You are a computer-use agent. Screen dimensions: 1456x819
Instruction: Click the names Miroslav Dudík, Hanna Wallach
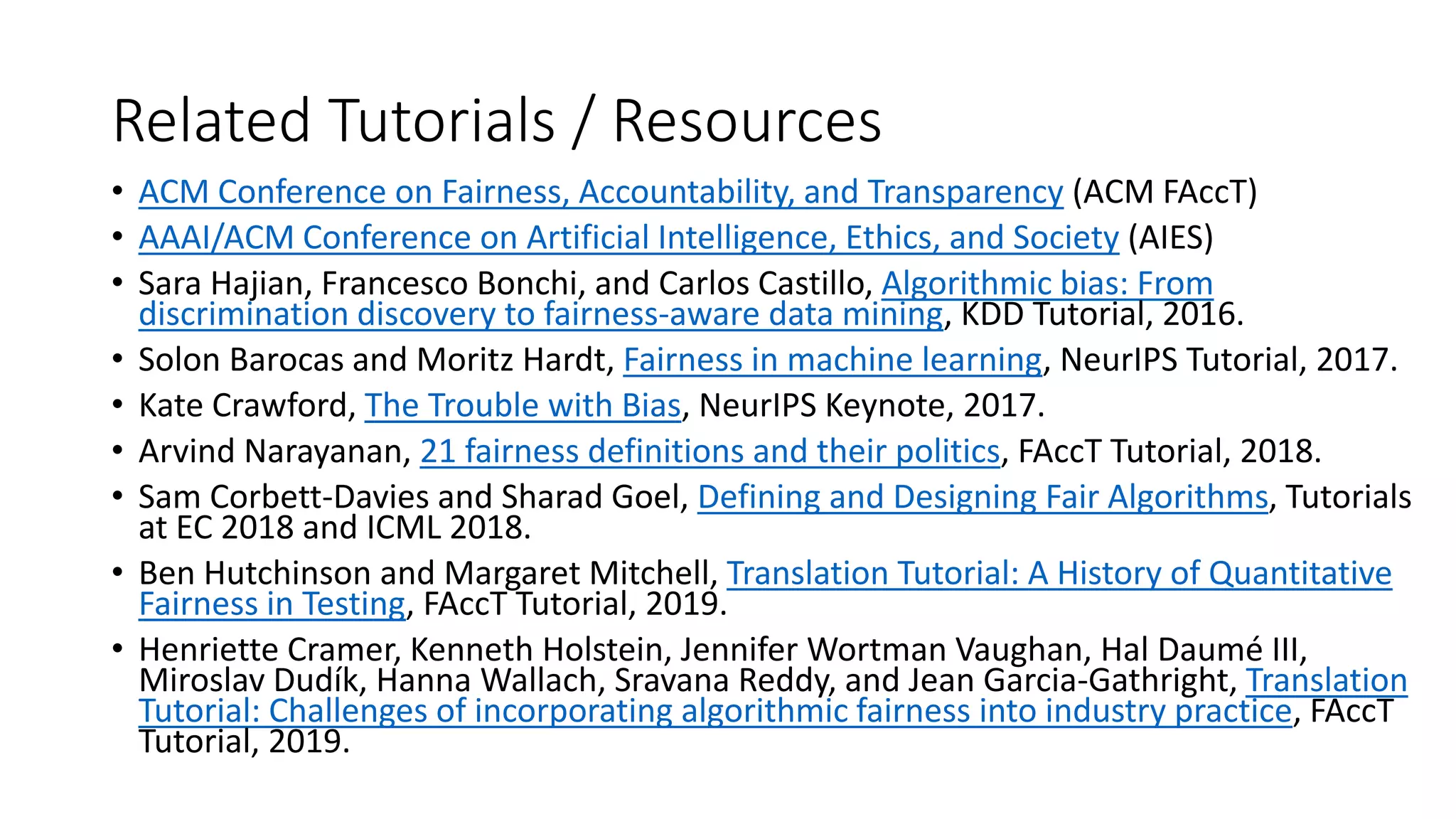[x=367, y=680]
